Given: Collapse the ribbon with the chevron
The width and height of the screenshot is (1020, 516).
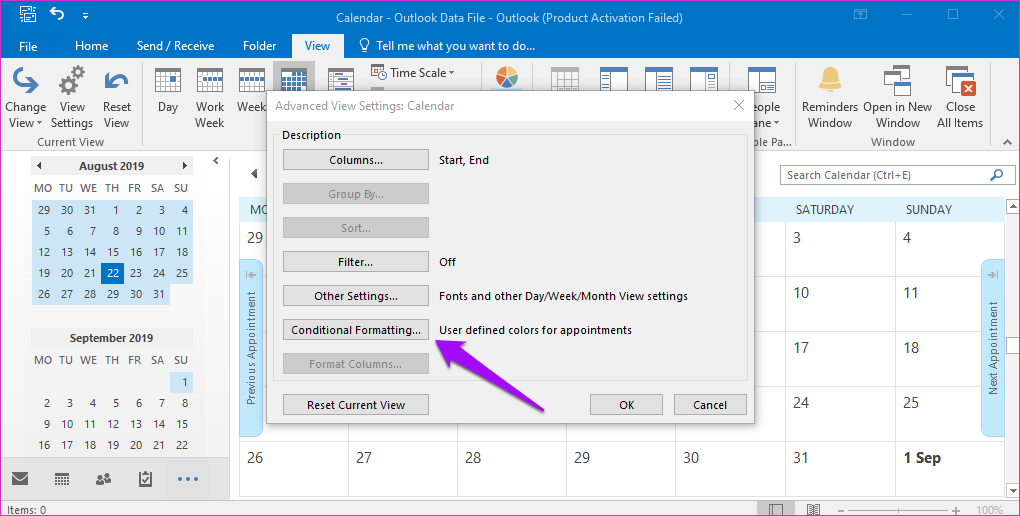Looking at the screenshot, I should click(1007, 142).
